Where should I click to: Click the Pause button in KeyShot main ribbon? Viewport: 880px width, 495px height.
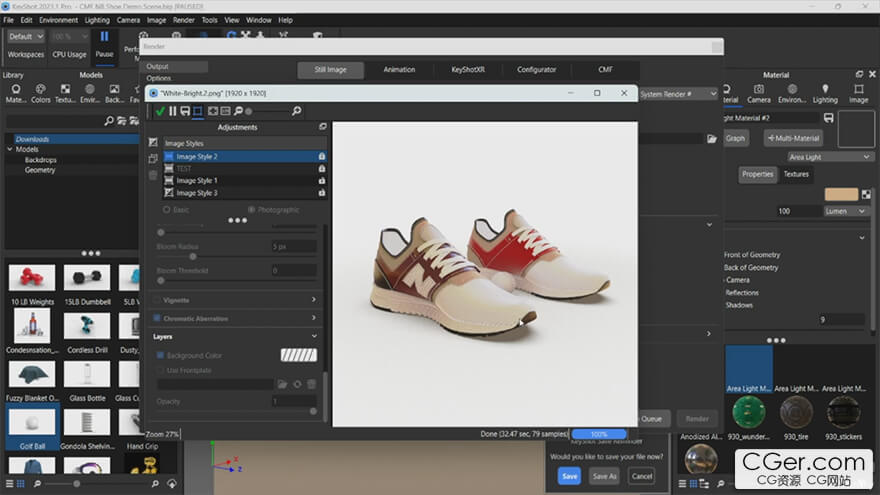tap(104, 44)
